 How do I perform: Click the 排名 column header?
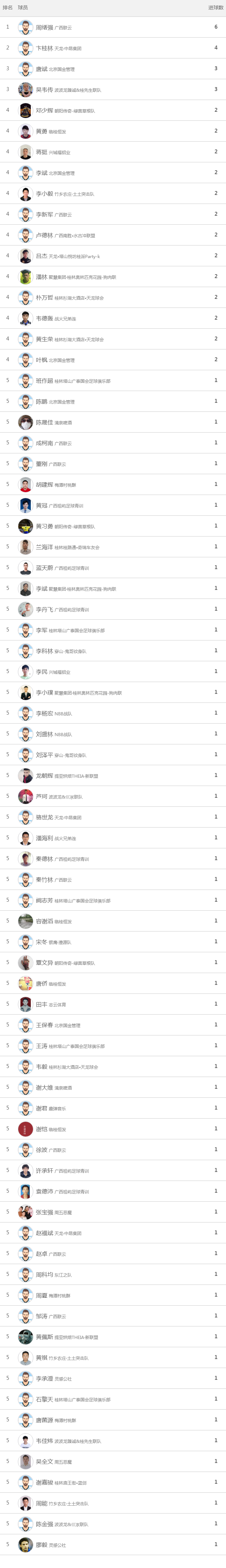(8, 7)
